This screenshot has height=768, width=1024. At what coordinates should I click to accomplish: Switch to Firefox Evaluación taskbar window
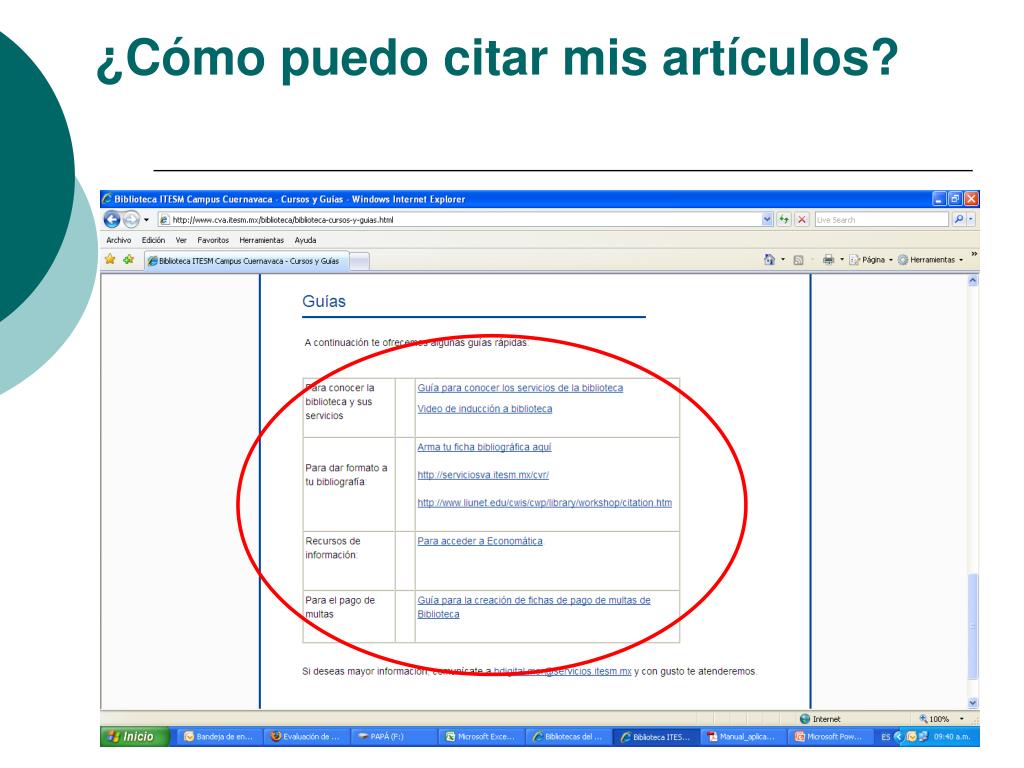(306, 737)
